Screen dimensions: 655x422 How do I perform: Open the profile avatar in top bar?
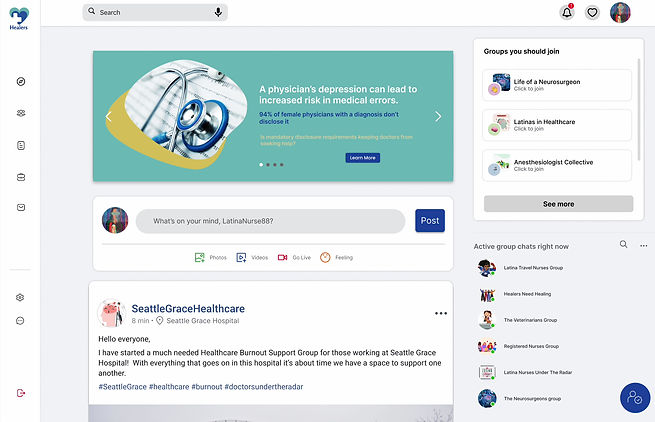coord(620,13)
